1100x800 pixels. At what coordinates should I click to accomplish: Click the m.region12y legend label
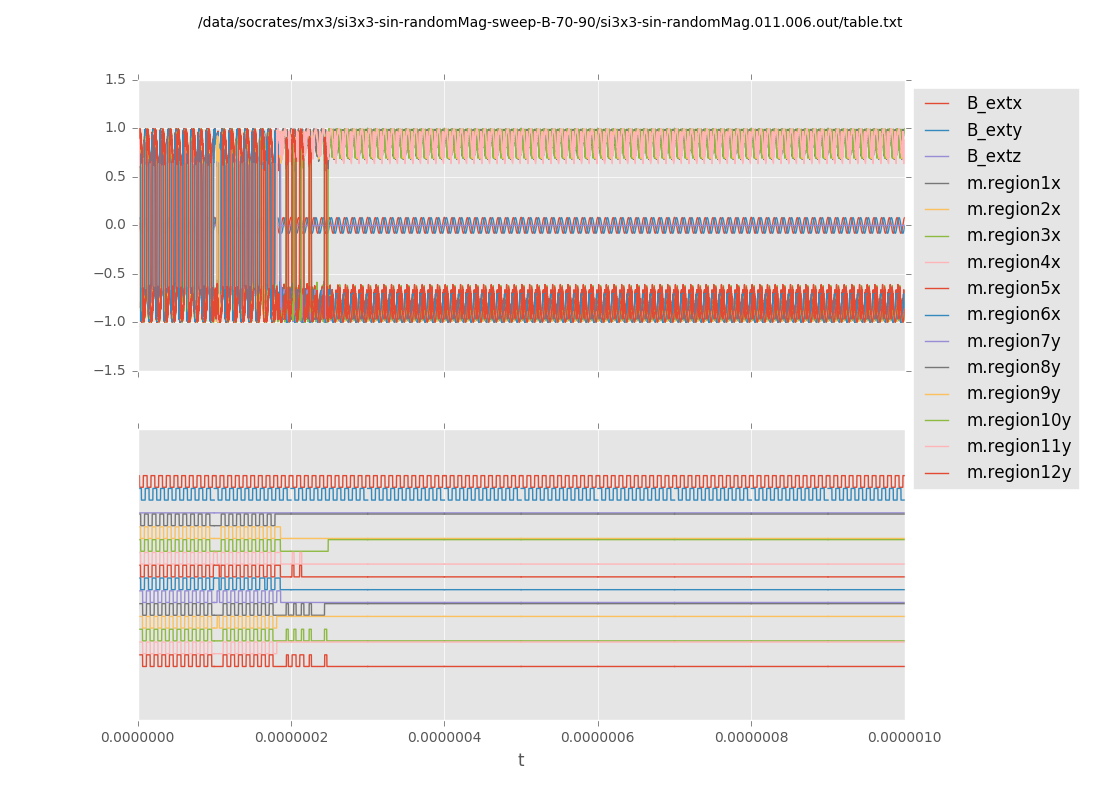(1018, 472)
